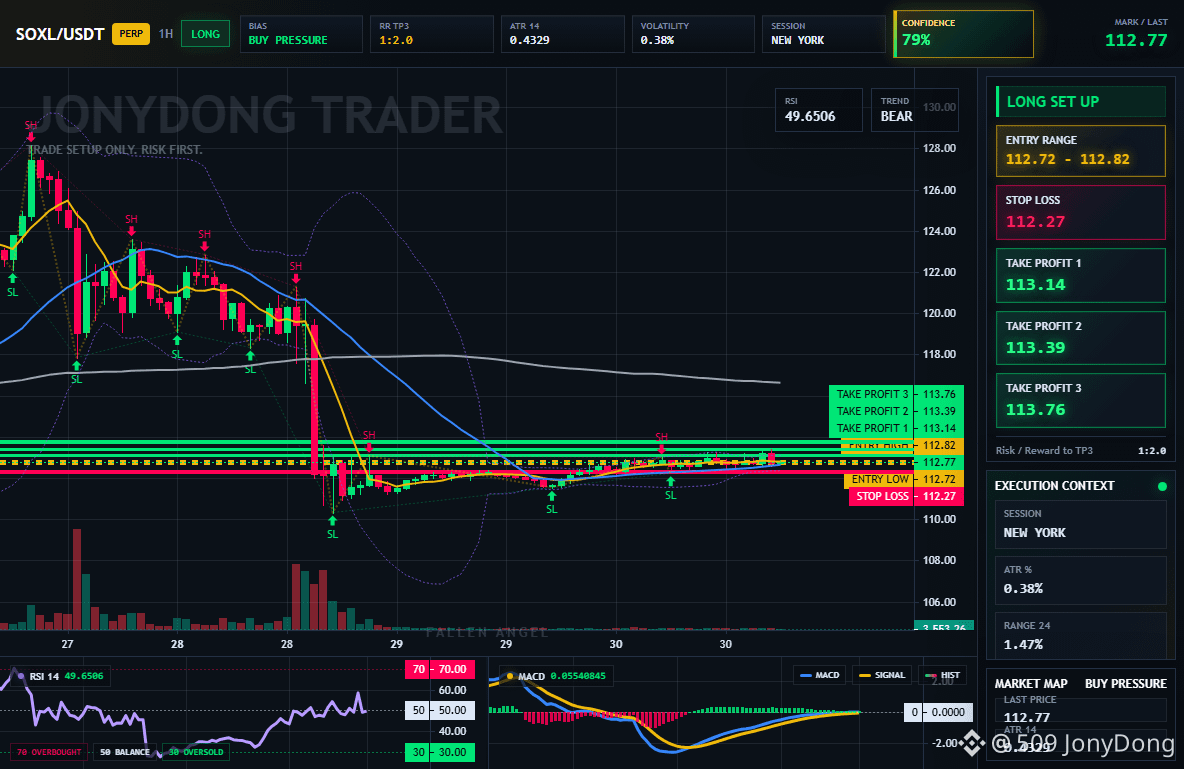Click the header Session New York box
This screenshot has width=1184, height=769.
click(x=824, y=34)
